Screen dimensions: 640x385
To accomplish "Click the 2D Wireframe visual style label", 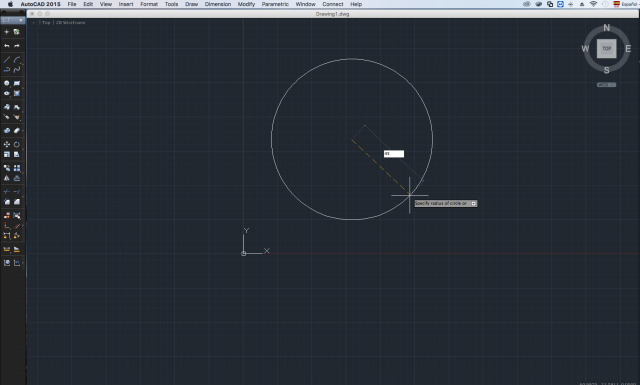I will click(x=71, y=22).
